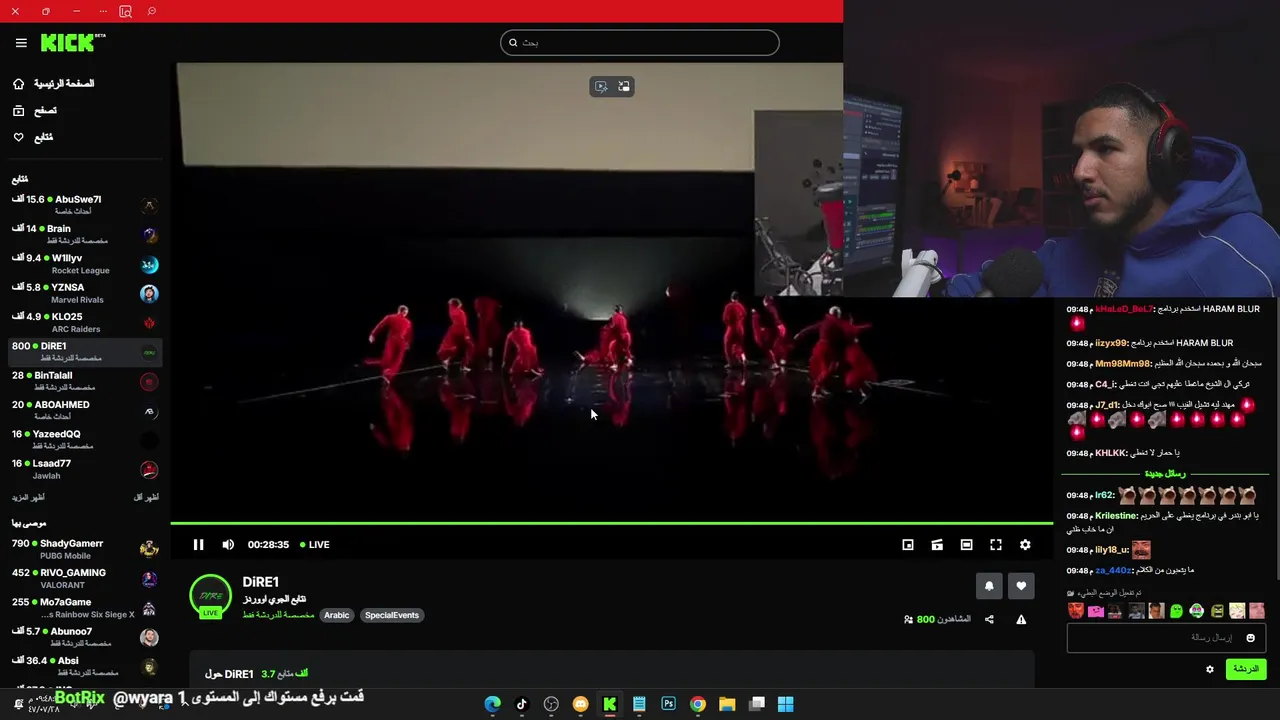Open Mo7aGame Rainbow Six Siege channel
1280x720 pixels.
[x=85, y=608]
